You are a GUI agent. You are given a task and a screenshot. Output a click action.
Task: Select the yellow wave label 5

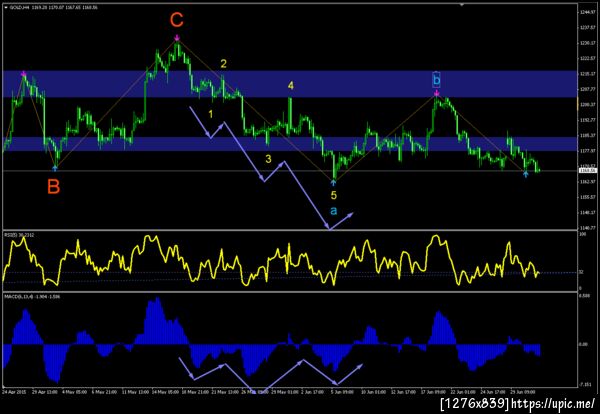pyautogui.click(x=334, y=196)
